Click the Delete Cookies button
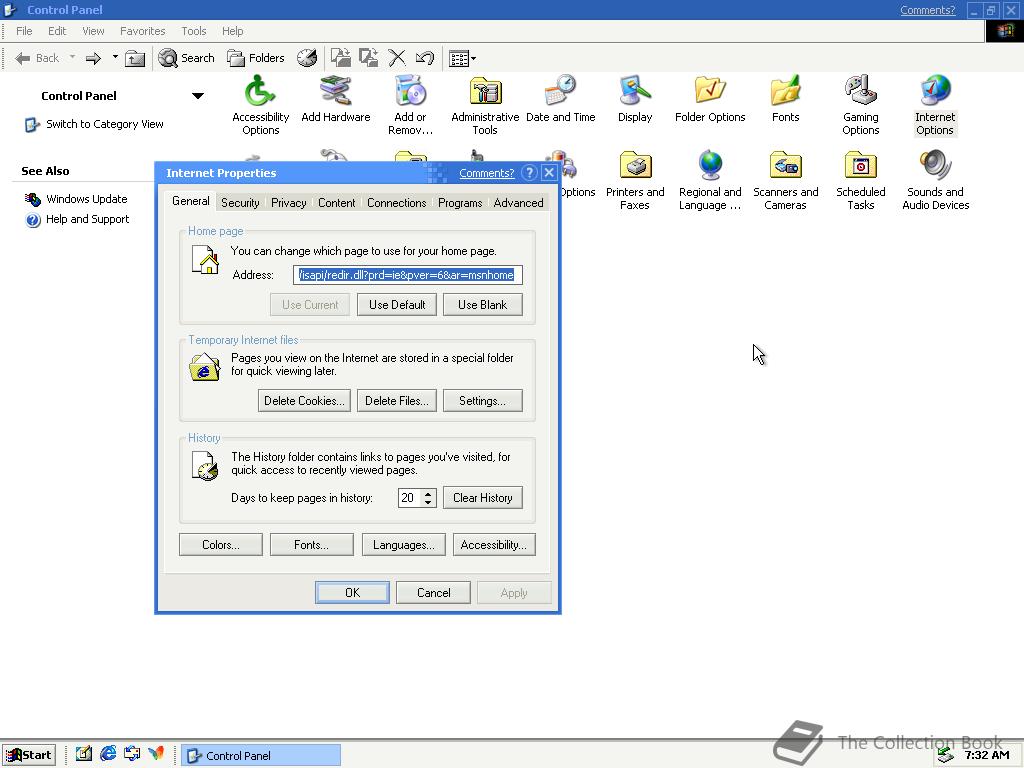 click(x=304, y=401)
